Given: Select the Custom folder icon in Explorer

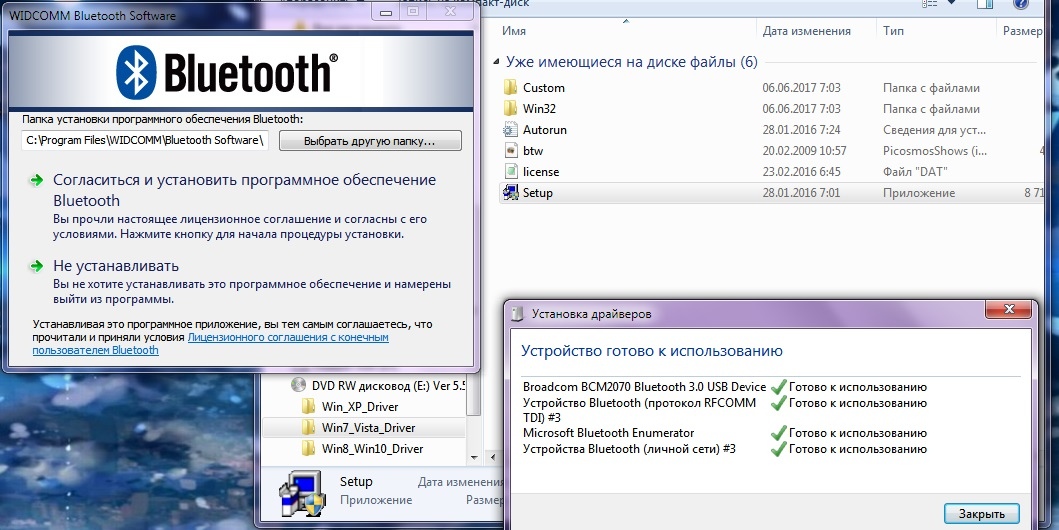Looking at the screenshot, I should click(x=510, y=88).
